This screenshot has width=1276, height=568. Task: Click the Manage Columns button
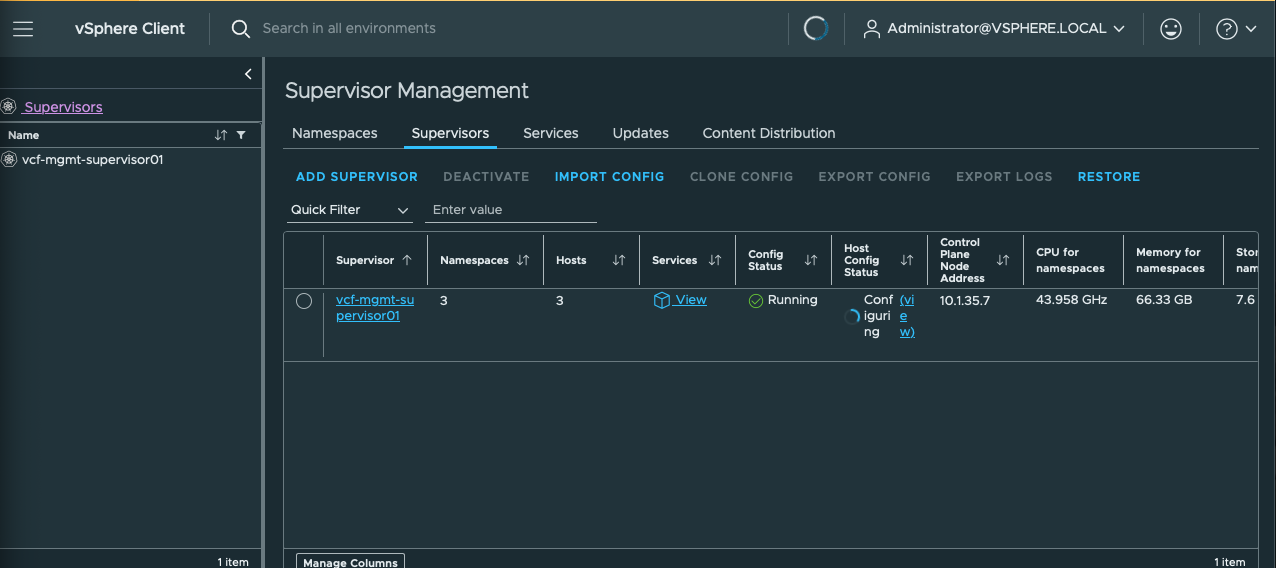pyautogui.click(x=350, y=562)
